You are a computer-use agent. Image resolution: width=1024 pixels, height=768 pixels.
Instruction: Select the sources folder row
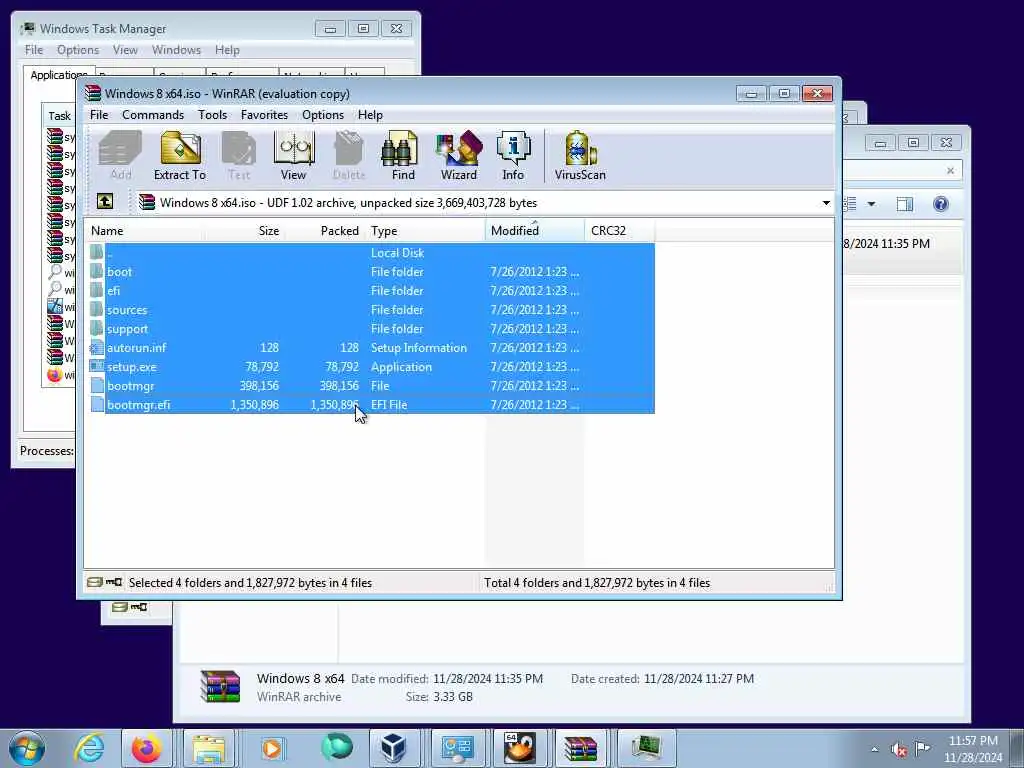371,310
